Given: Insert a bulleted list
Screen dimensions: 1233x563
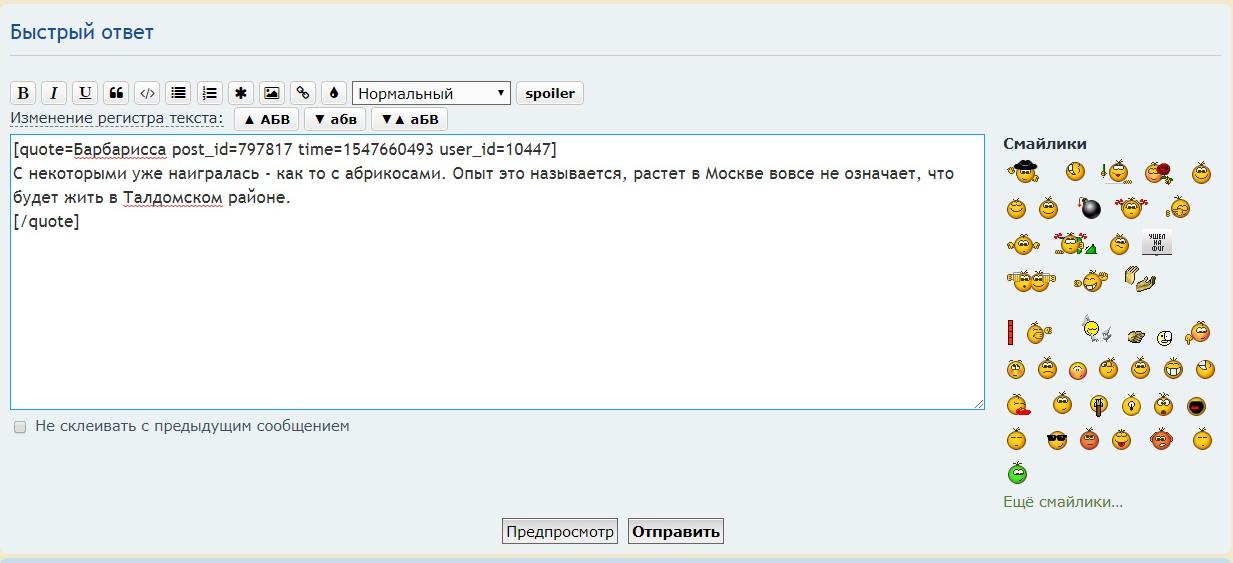Looking at the screenshot, I should [x=178, y=93].
